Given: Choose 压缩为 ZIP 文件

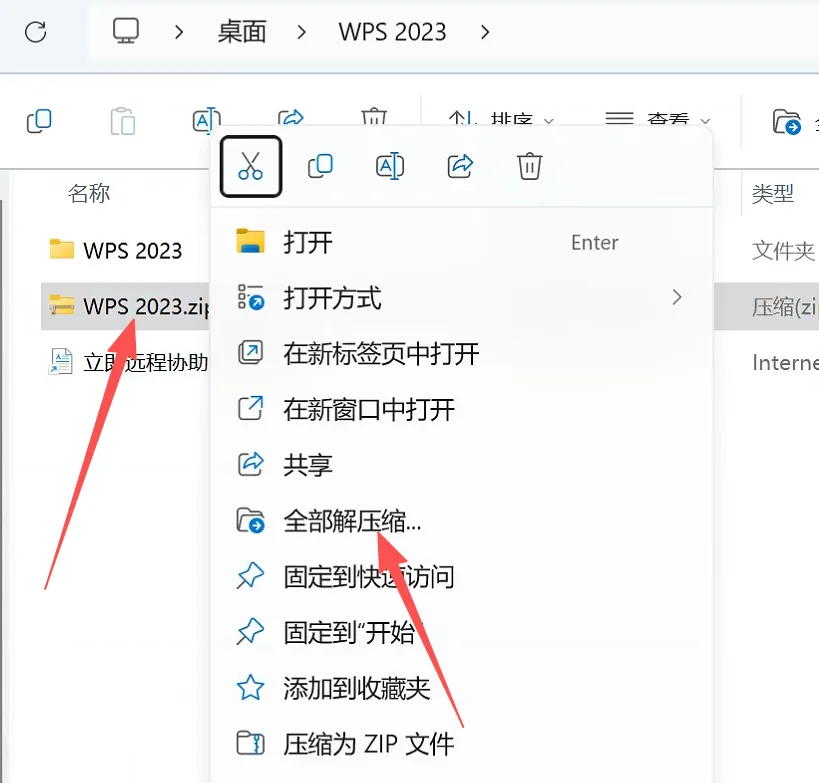Looking at the screenshot, I should [461, 743].
